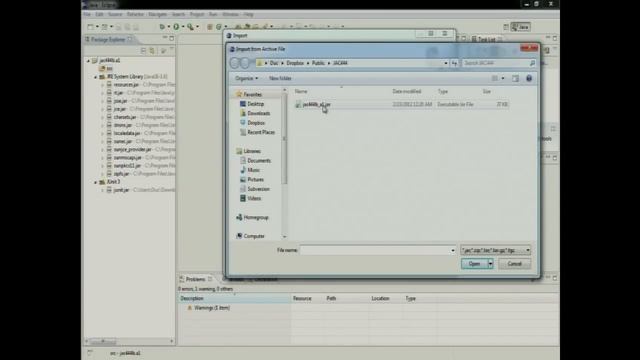Select Public in the address breadcrumb
This screenshot has width=640, height=360.
[x=318, y=63]
